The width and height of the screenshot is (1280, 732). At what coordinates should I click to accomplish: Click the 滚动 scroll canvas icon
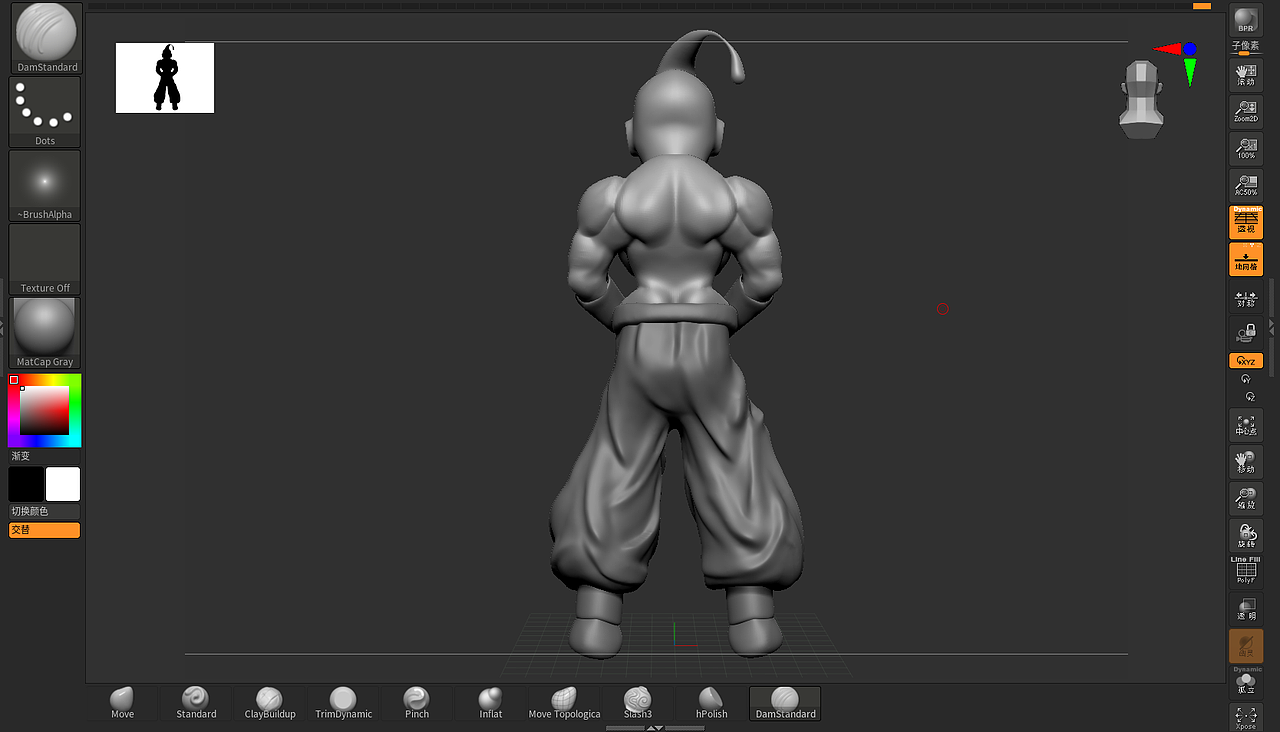pyautogui.click(x=1245, y=75)
